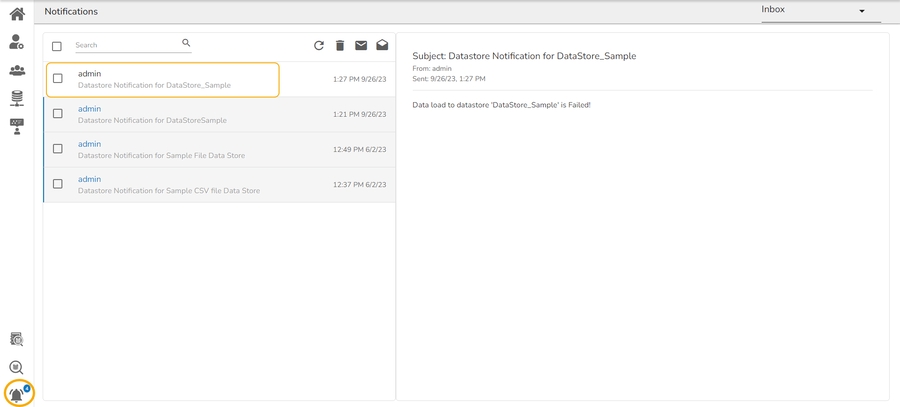900x407 pixels.
Task: Open the user settings sidebar icon
Action: click(17, 42)
